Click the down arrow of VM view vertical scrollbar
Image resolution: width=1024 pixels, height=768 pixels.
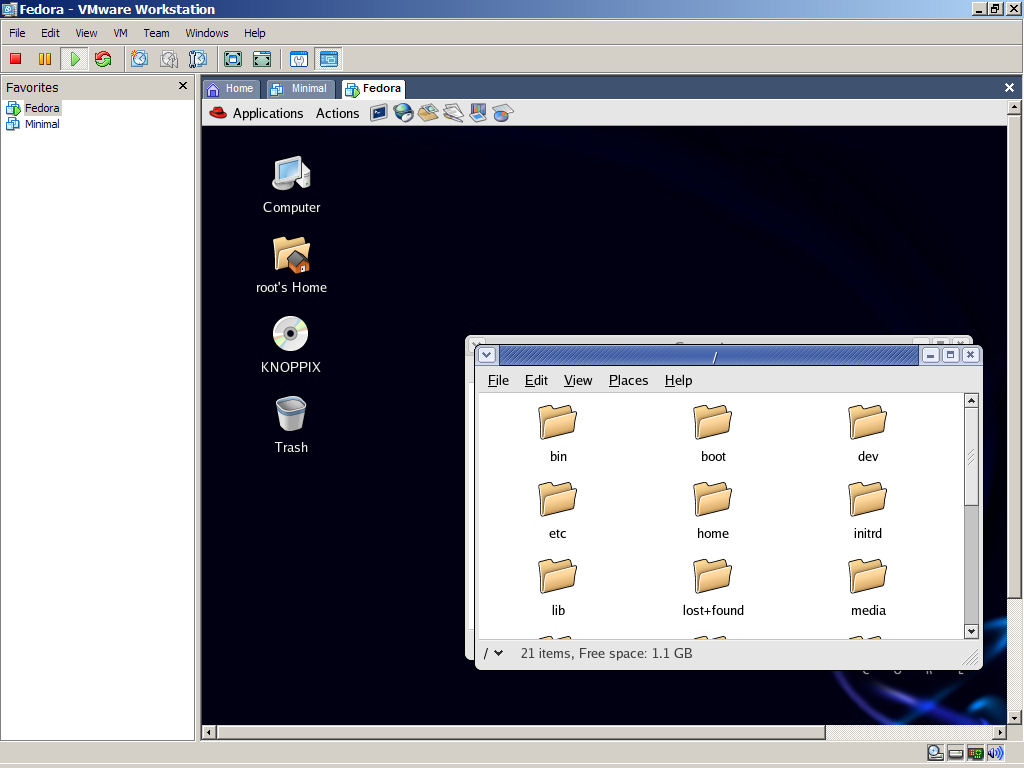[x=1014, y=718]
